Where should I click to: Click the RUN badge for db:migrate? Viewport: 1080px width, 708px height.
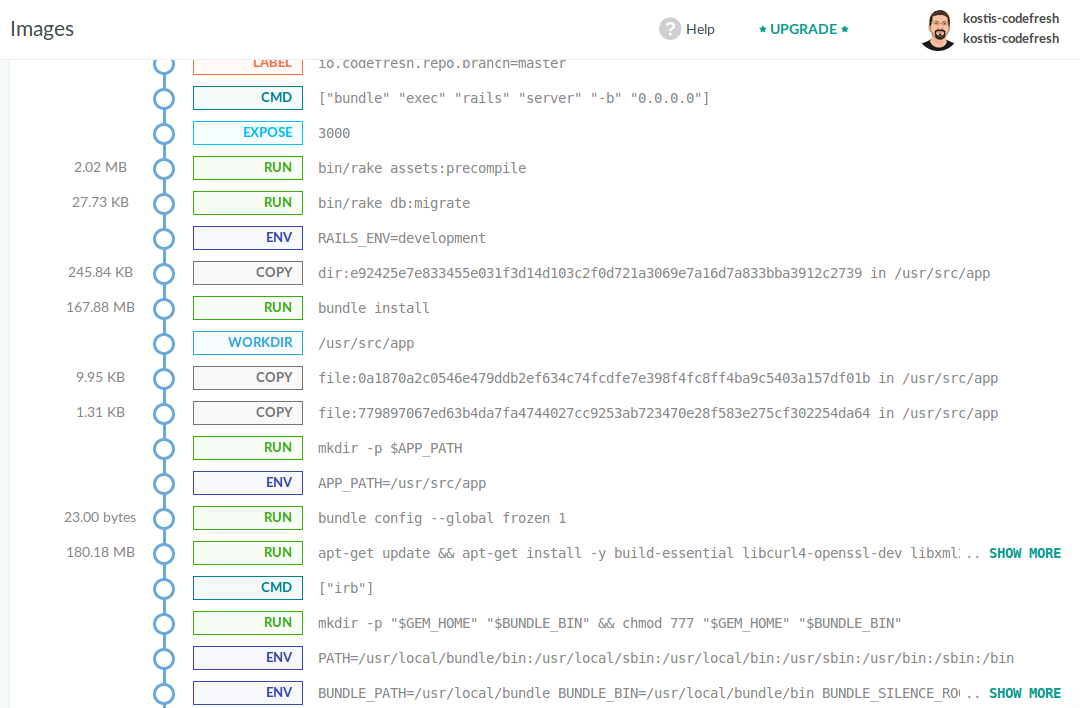[x=248, y=203]
